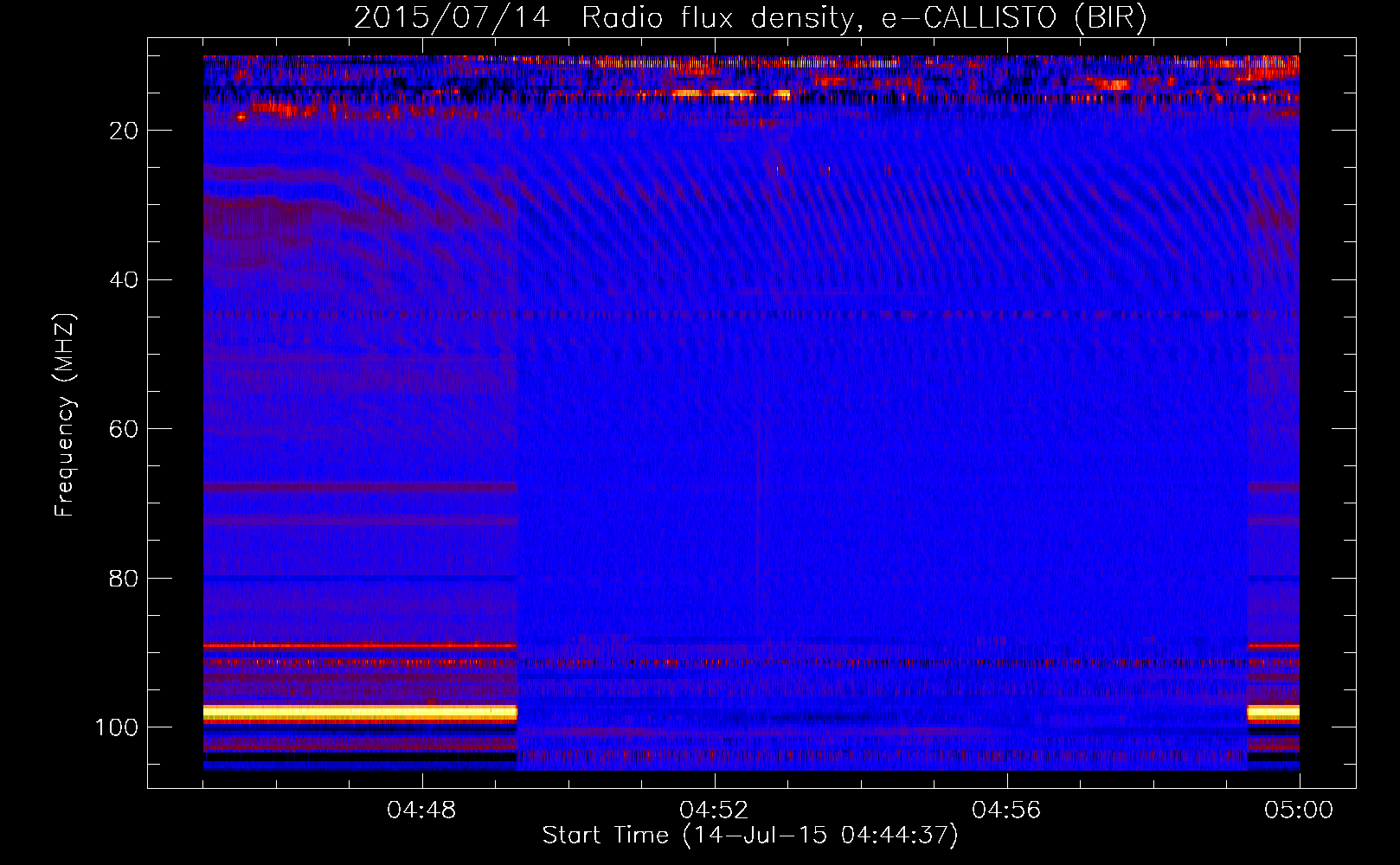Click the bright yellow band near 98 MHz at right
Image resolution: width=1400 pixels, height=865 pixels.
tap(1273, 714)
